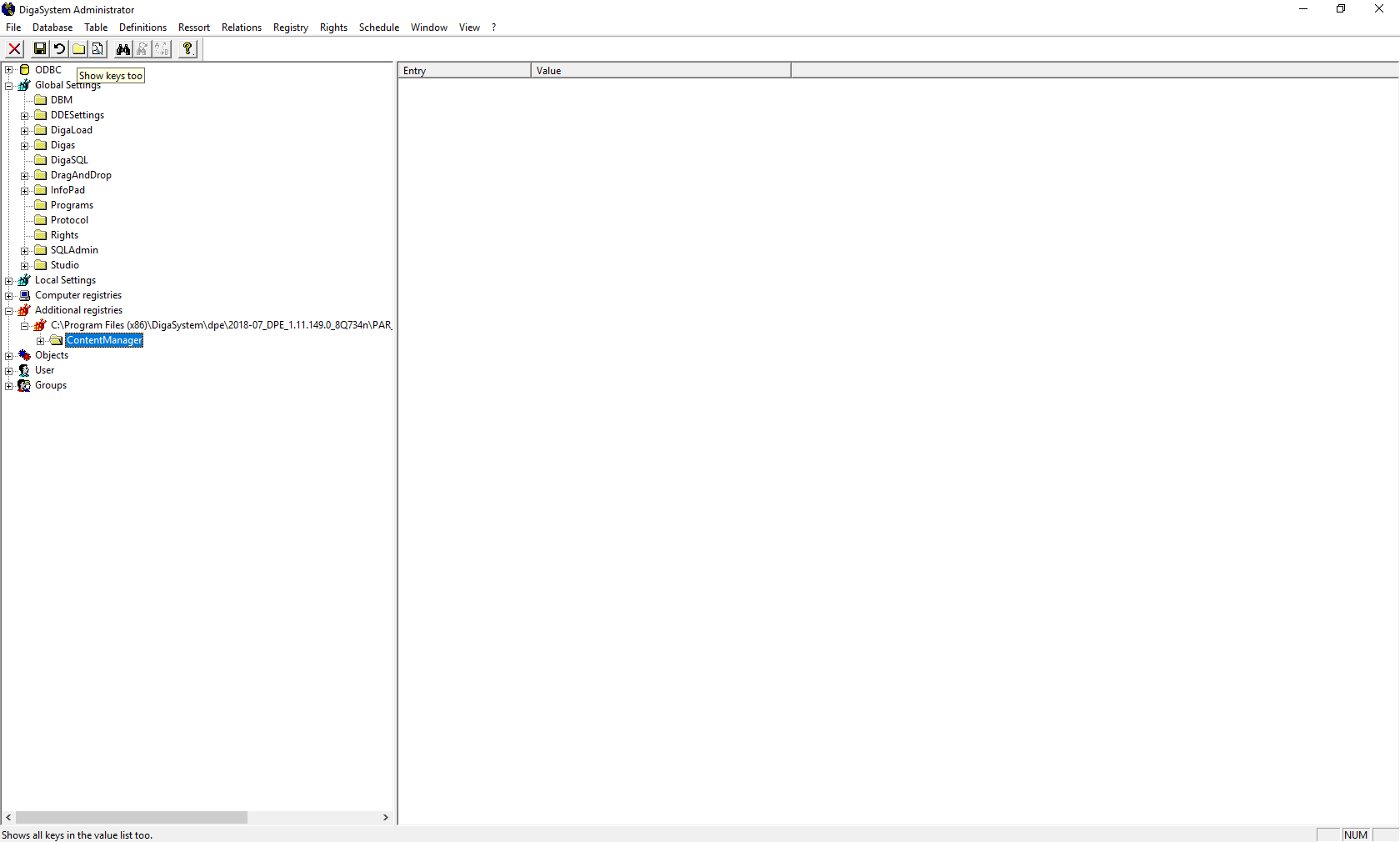Expand the ODBC tree node
1400x842 pixels.
coord(9,70)
